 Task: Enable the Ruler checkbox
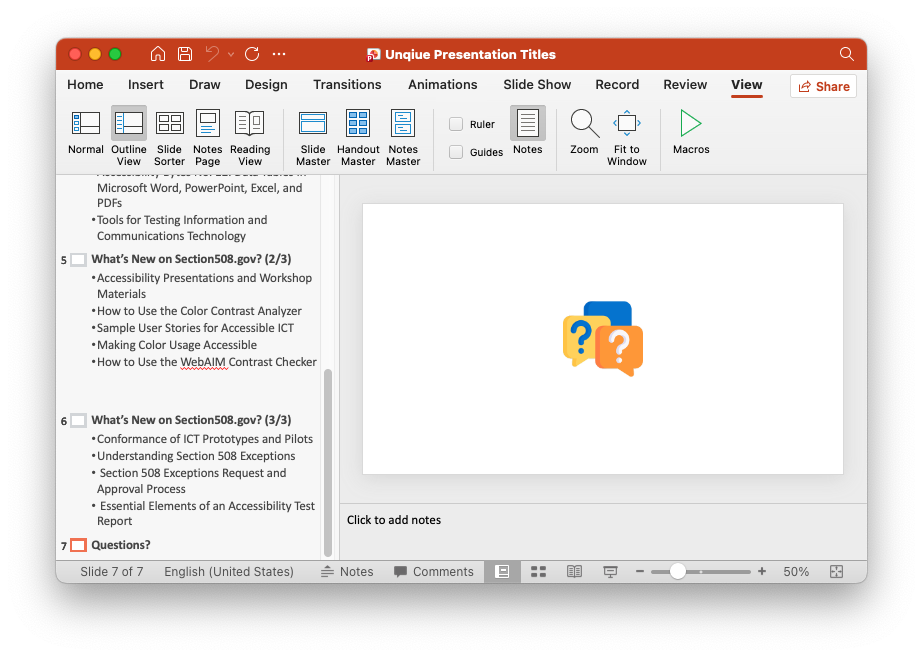454,124
